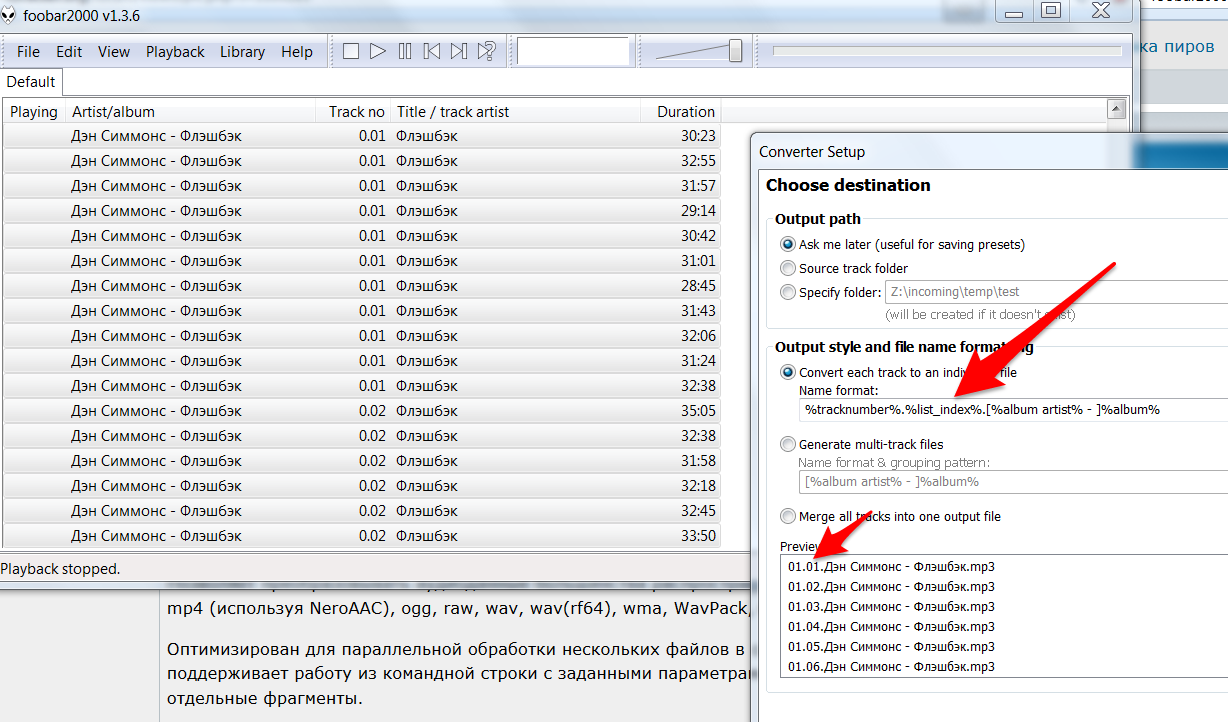The height and width of the screenshot is (722, 1228).
Task: Choose 'Source track folder' radio button
Action: (x=789, y=268)
